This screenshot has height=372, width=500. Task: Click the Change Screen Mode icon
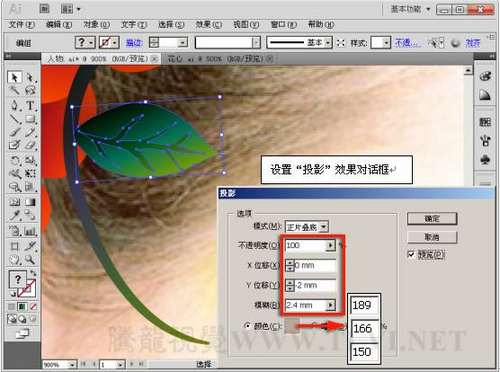coord(22,334)
